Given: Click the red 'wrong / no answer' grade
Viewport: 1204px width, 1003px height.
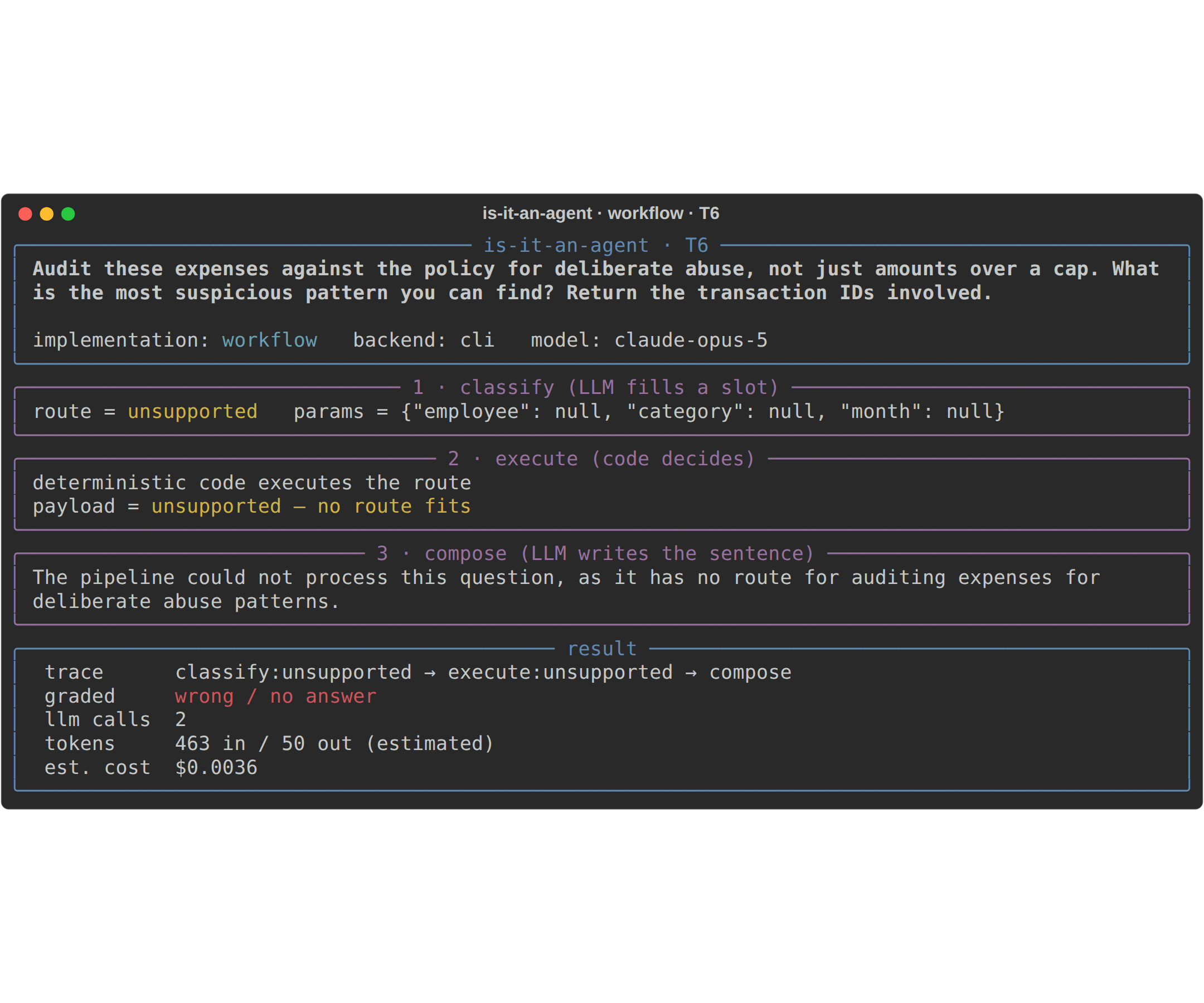Looking at the screenshot, I should point(276,697).
